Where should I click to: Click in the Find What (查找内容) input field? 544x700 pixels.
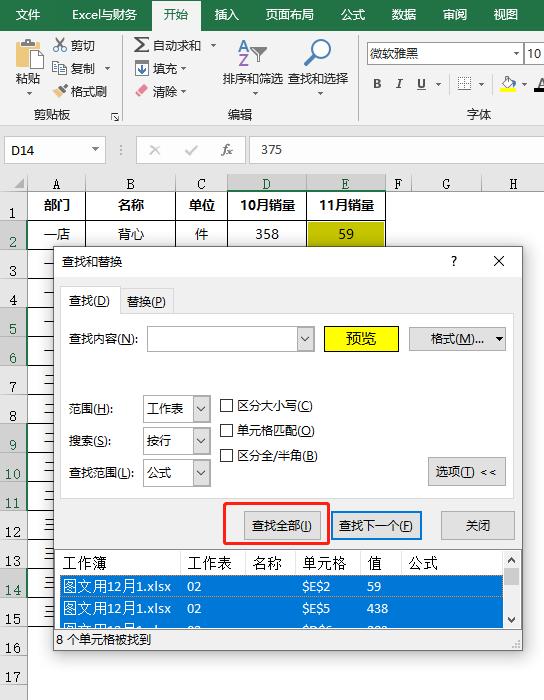[222, 339]
